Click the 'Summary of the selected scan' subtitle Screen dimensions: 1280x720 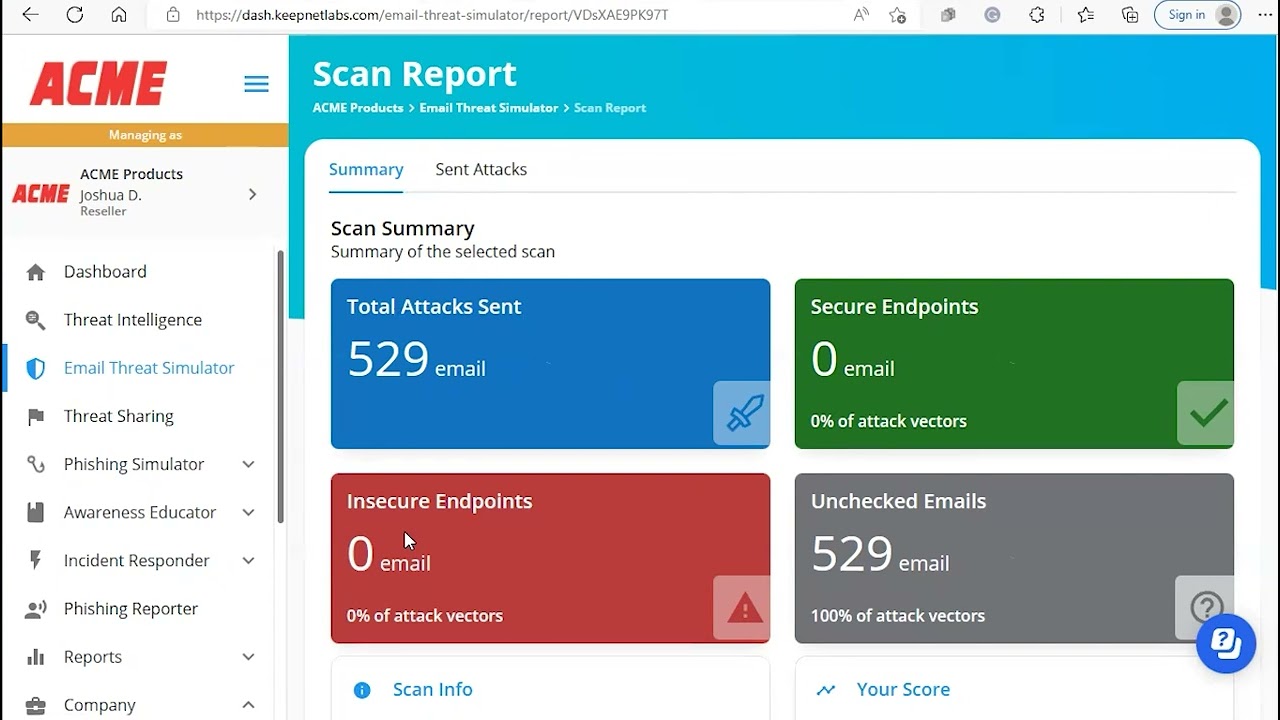(443, 252)
